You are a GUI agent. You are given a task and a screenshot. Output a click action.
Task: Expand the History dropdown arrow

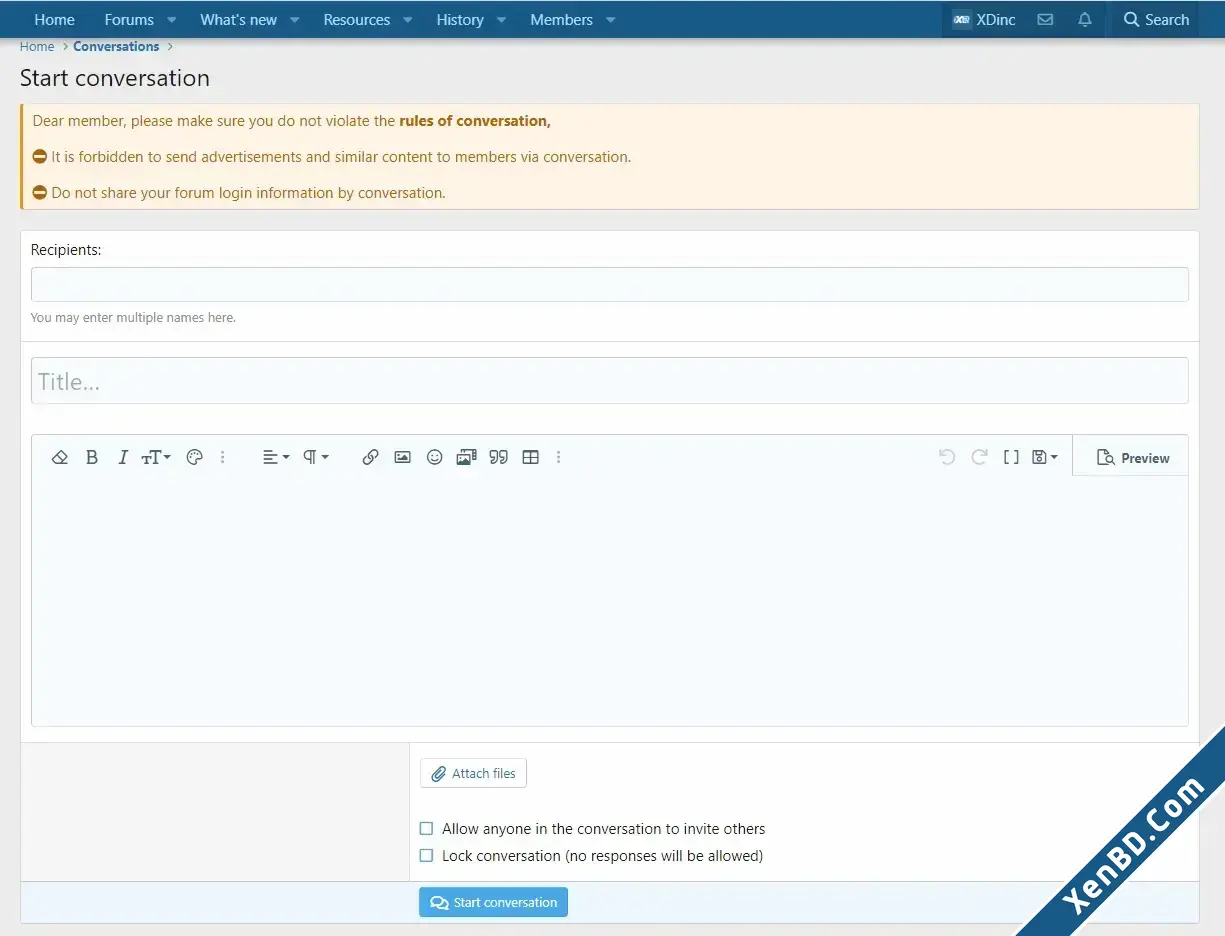[x=501, y=20]
